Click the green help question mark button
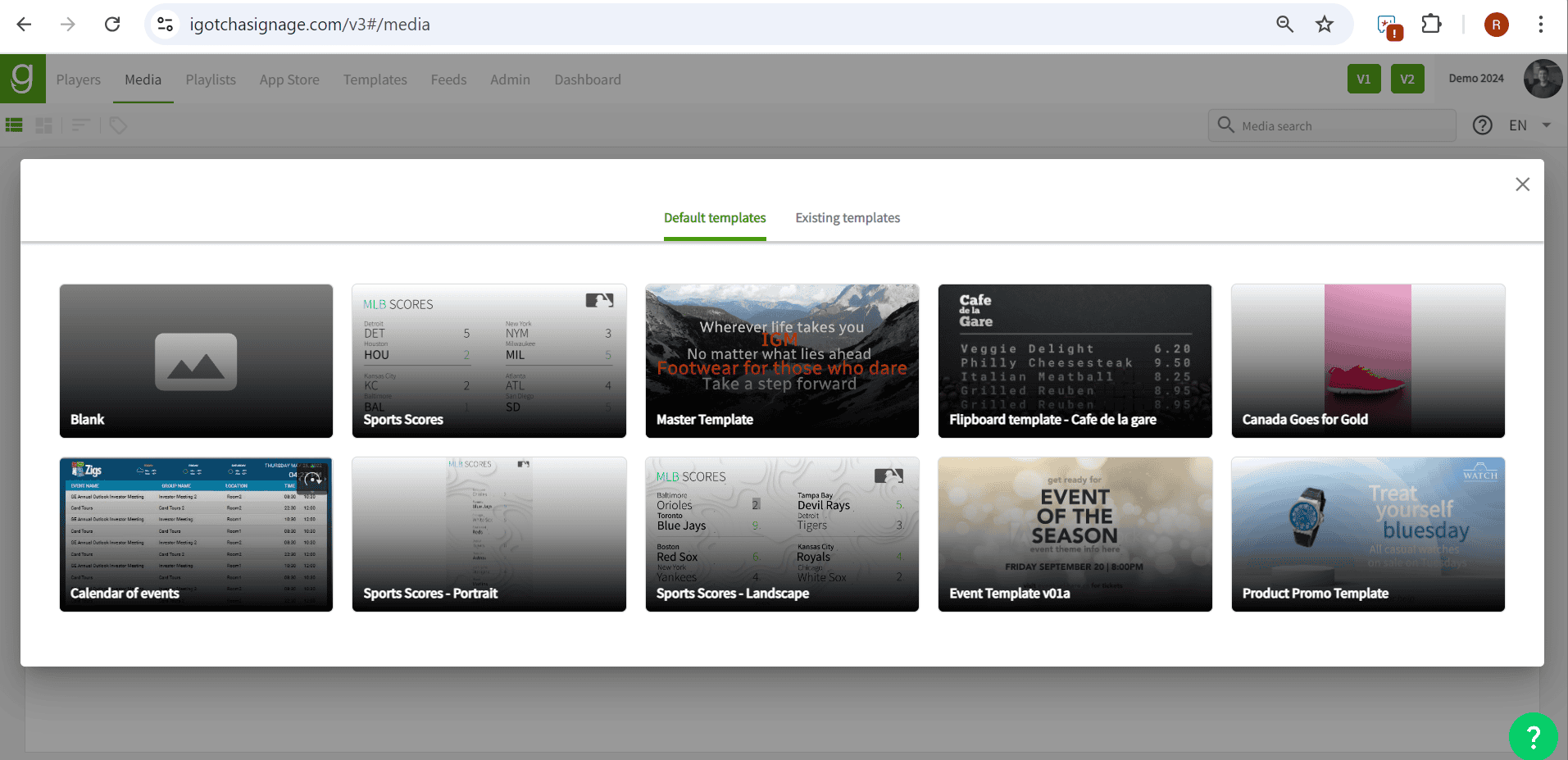This screenshot has height=760, width=1568. [x=1533, y=736]
